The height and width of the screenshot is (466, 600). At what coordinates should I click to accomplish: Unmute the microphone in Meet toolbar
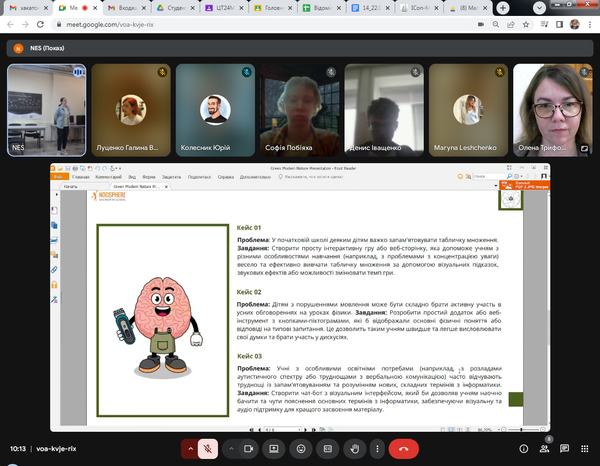pyautogui.click(x=209, y=448)
